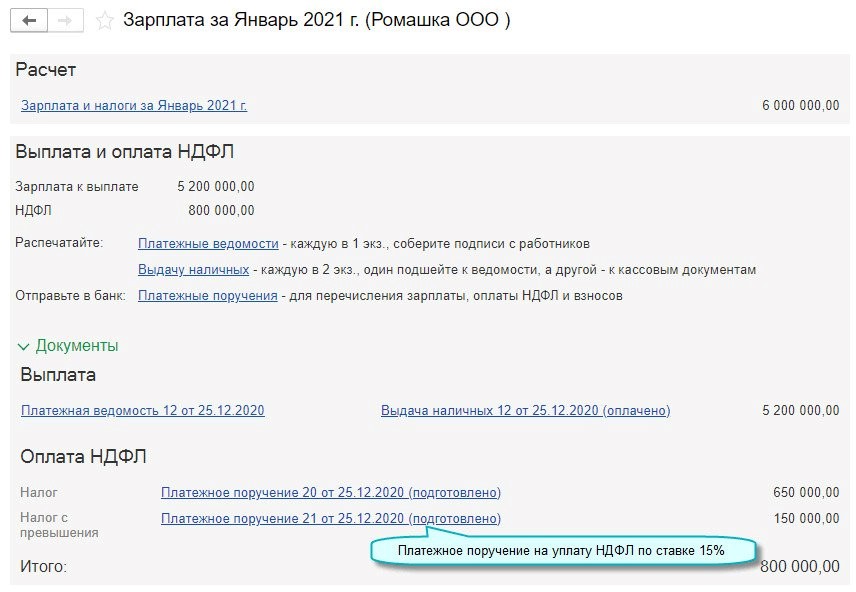Open the Платежные поручения bank link
The width and height of the screenshot is (856, 592).
[x=207, y=296]
